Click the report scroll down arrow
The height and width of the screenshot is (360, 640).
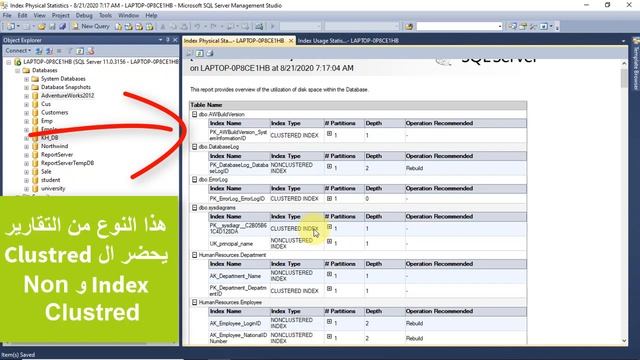(x=624, y=341)
